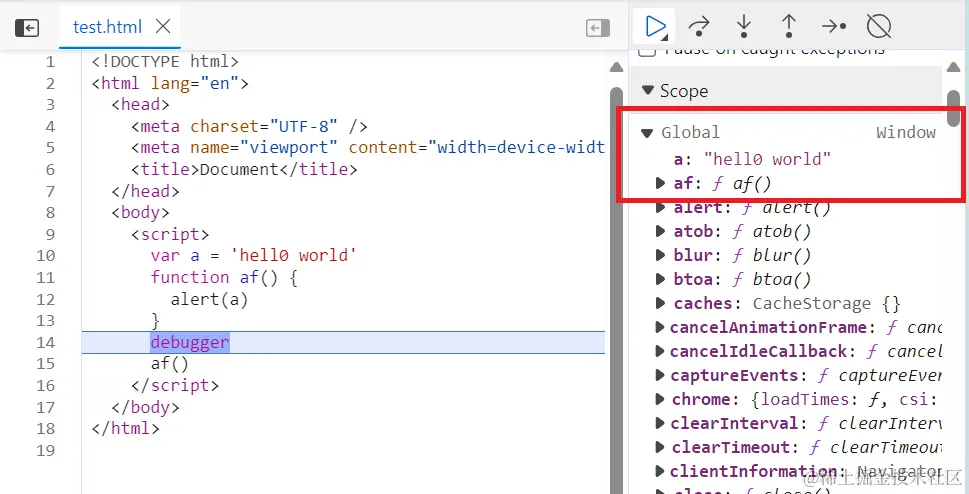Expand the cancelIdleCallback entry
This screenshot has width=969, height=494.
click(660, 351)
